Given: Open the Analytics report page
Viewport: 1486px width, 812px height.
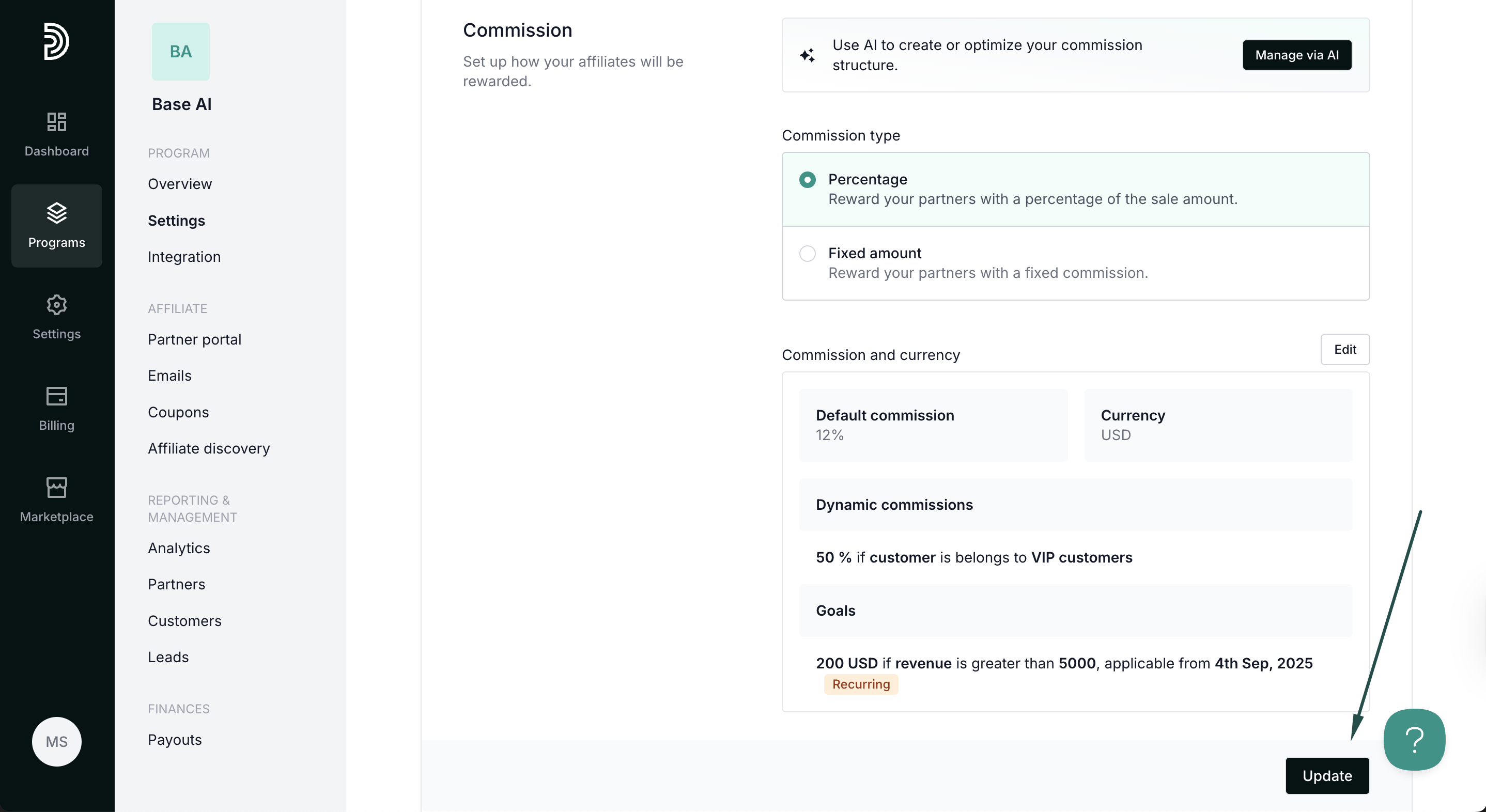Looking at the screenshot, I should 179,548.
